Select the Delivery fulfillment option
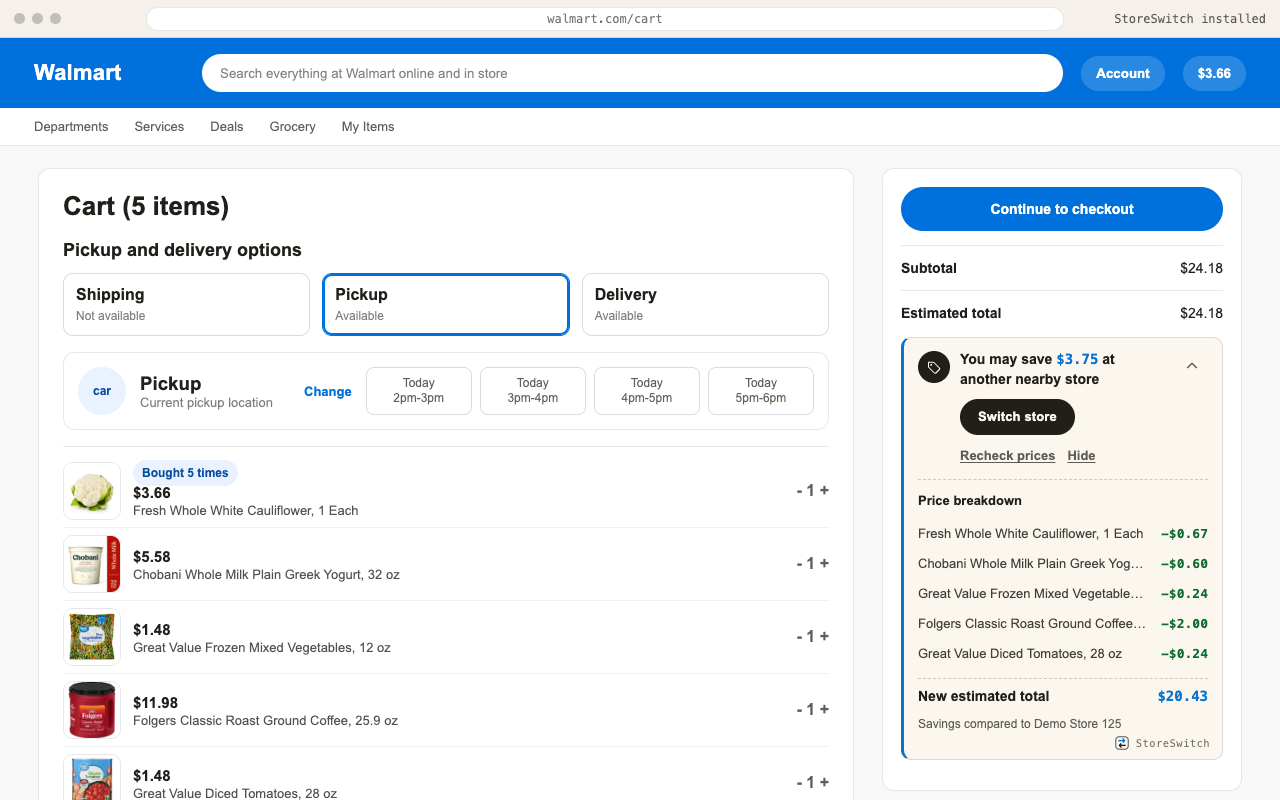The height and width of the screenshot is (800, 1280). (705, 304)
